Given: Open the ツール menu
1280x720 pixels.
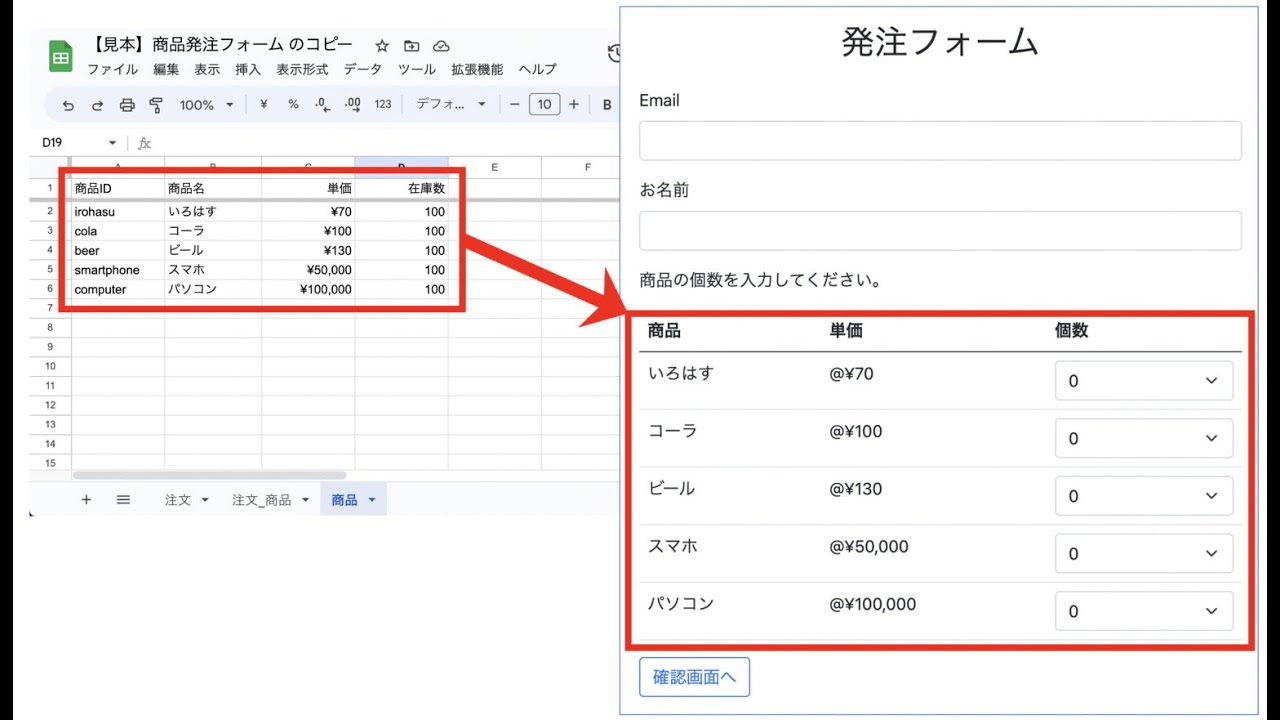Looking at the screenshot, I should (x=417, y=69).
